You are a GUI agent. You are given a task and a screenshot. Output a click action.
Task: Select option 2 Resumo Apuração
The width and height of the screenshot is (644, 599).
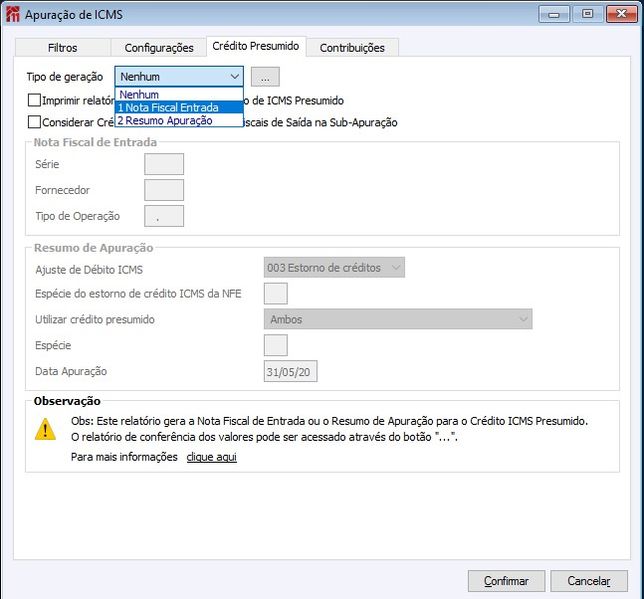(179, 120)
